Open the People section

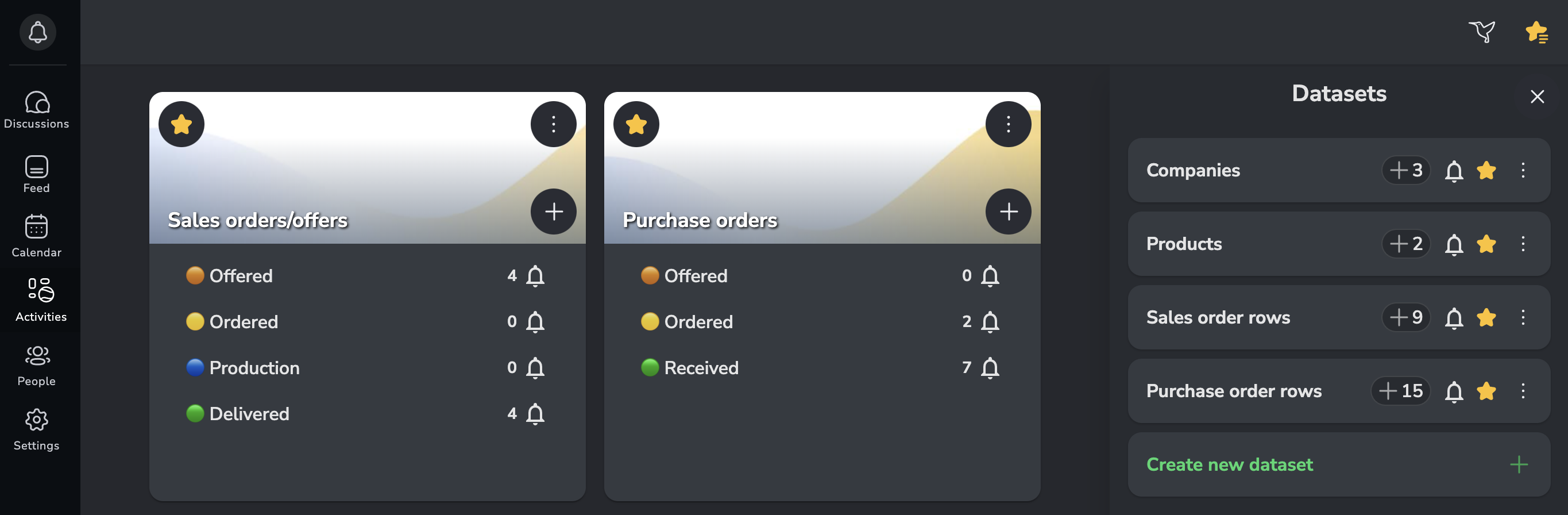pyautogui.click(x=37, y=364)
